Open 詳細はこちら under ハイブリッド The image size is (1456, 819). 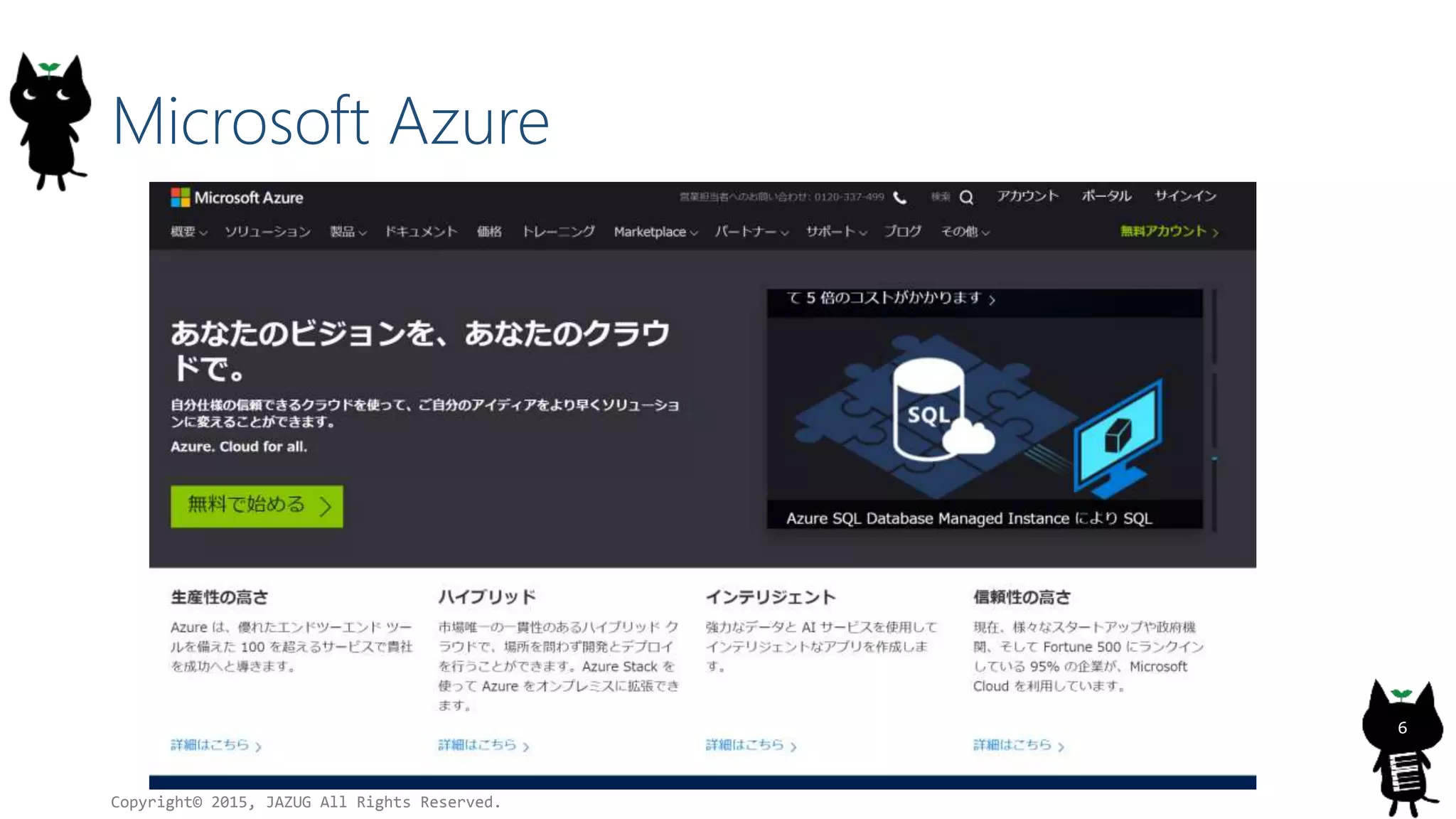pos(483,745)
